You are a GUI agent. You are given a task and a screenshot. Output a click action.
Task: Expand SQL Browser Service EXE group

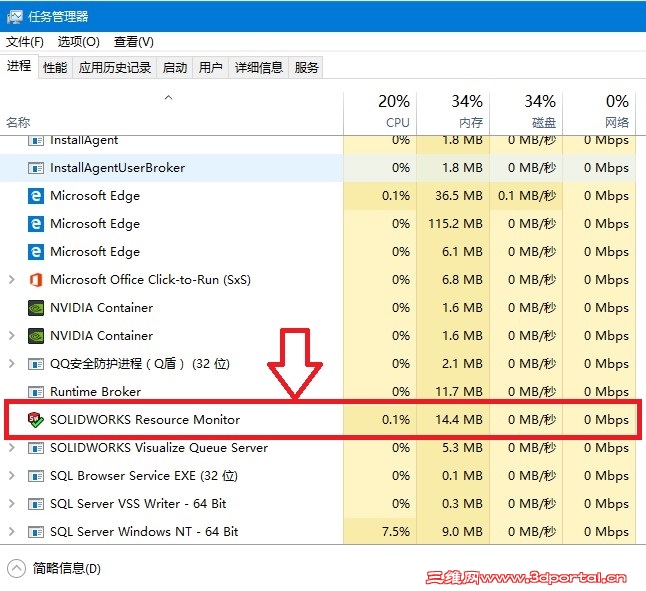pos(12,476)
